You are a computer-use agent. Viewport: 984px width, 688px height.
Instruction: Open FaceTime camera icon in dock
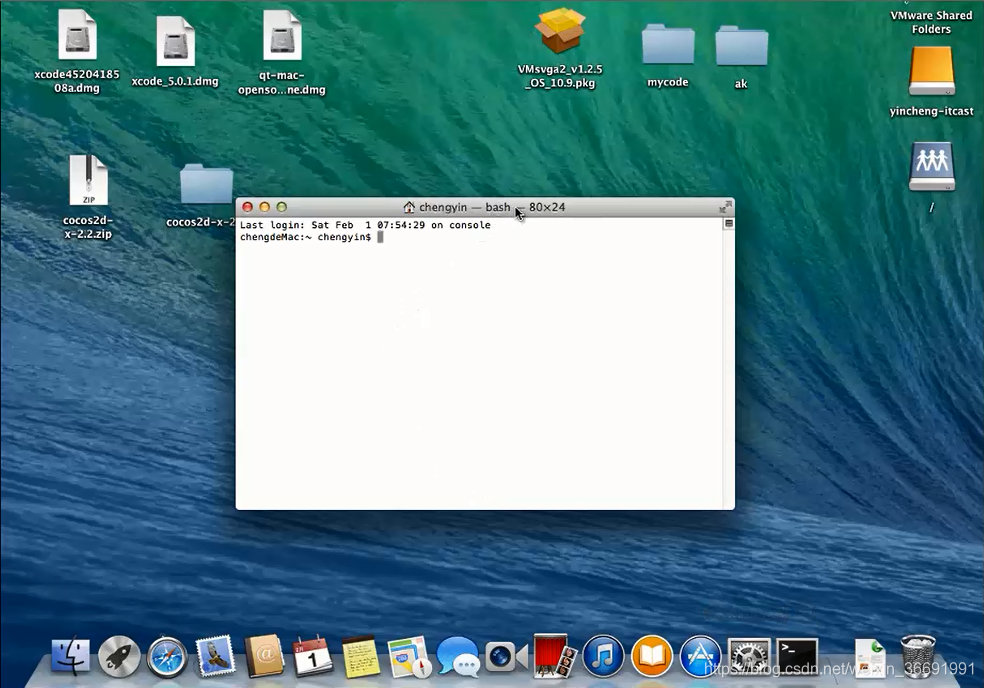506,657
